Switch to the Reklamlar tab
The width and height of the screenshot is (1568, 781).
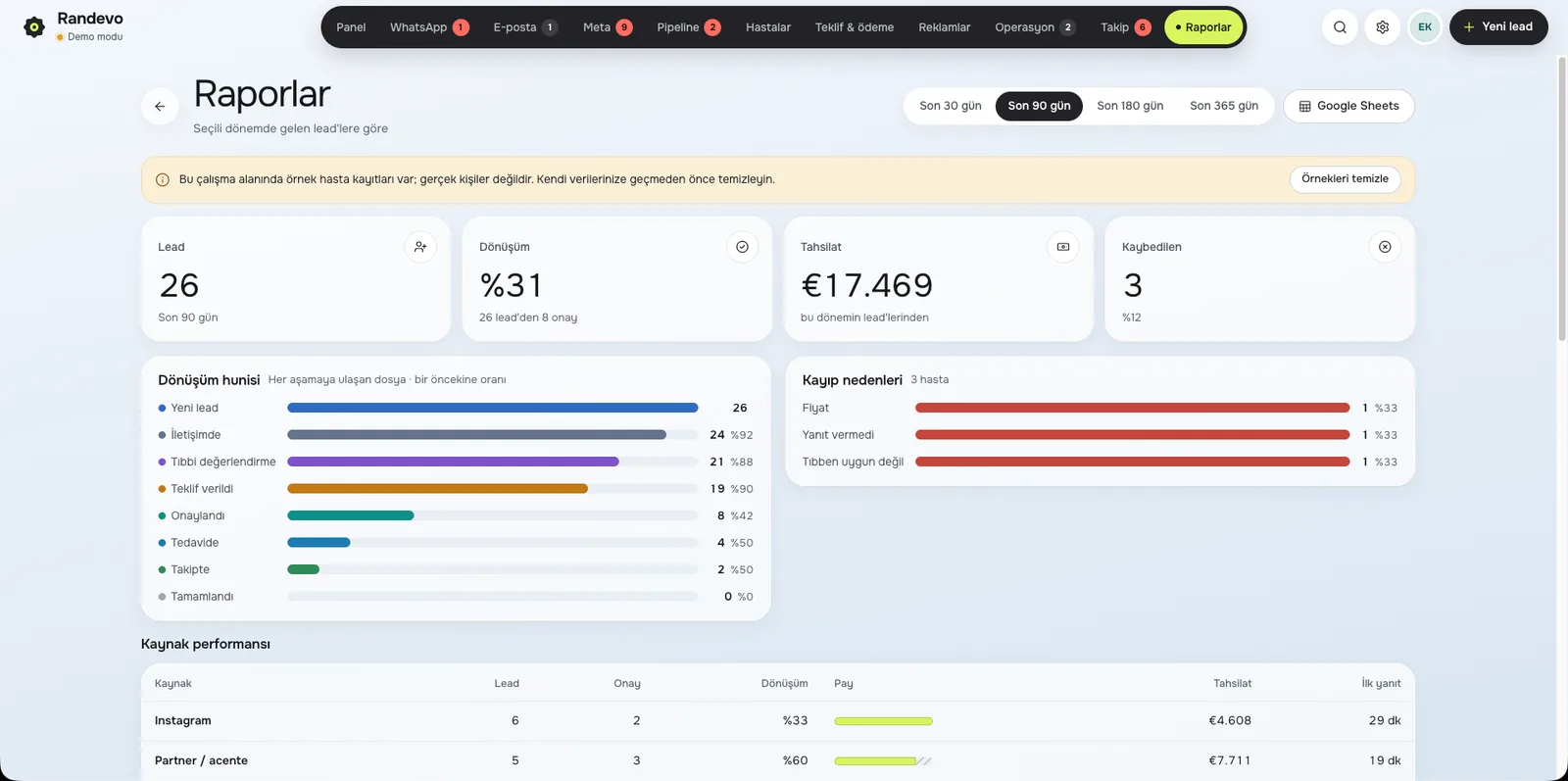pos(945,27)
